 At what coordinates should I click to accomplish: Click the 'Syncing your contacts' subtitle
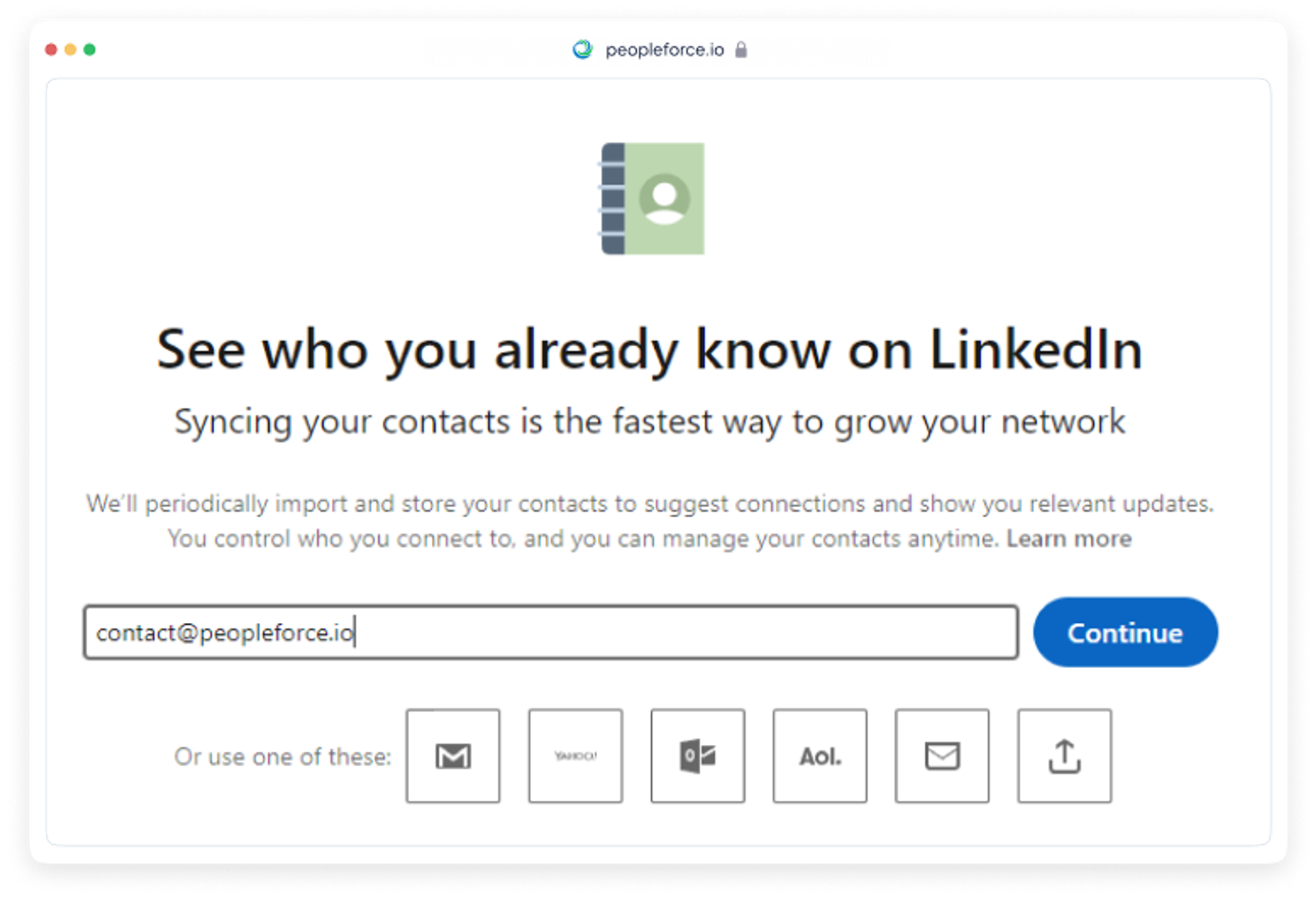pos(649,422)
